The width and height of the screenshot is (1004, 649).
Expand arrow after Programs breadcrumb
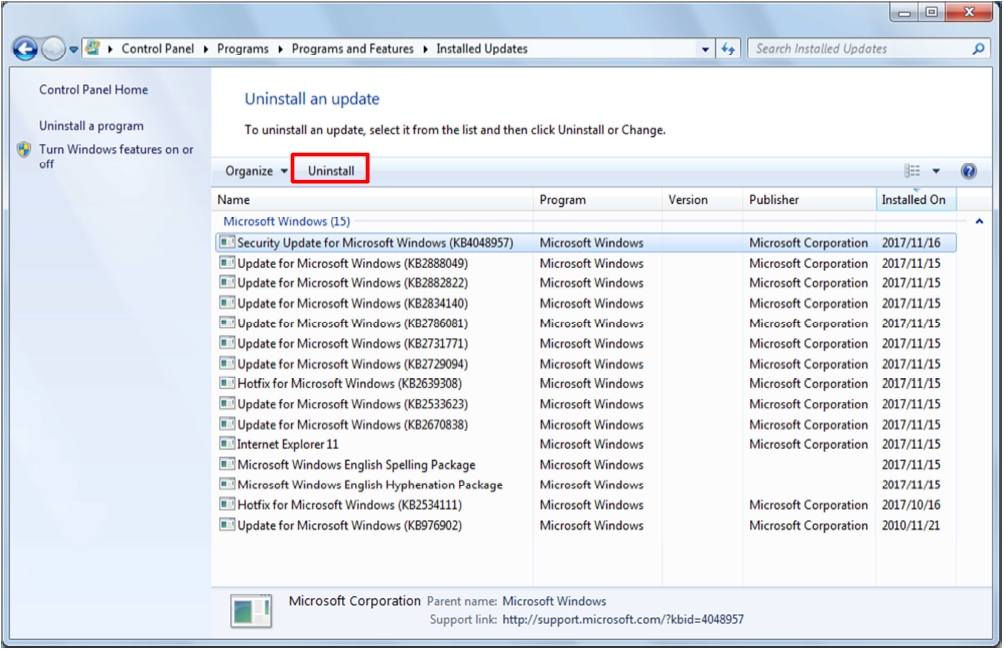click(x=280, y=49)
